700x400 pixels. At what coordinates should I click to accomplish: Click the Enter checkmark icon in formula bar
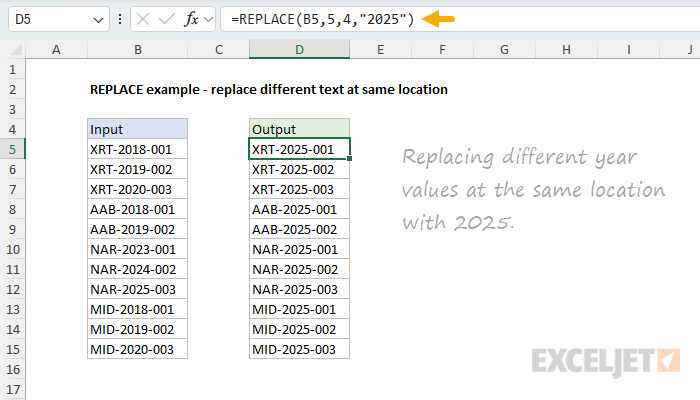(167, 19)
